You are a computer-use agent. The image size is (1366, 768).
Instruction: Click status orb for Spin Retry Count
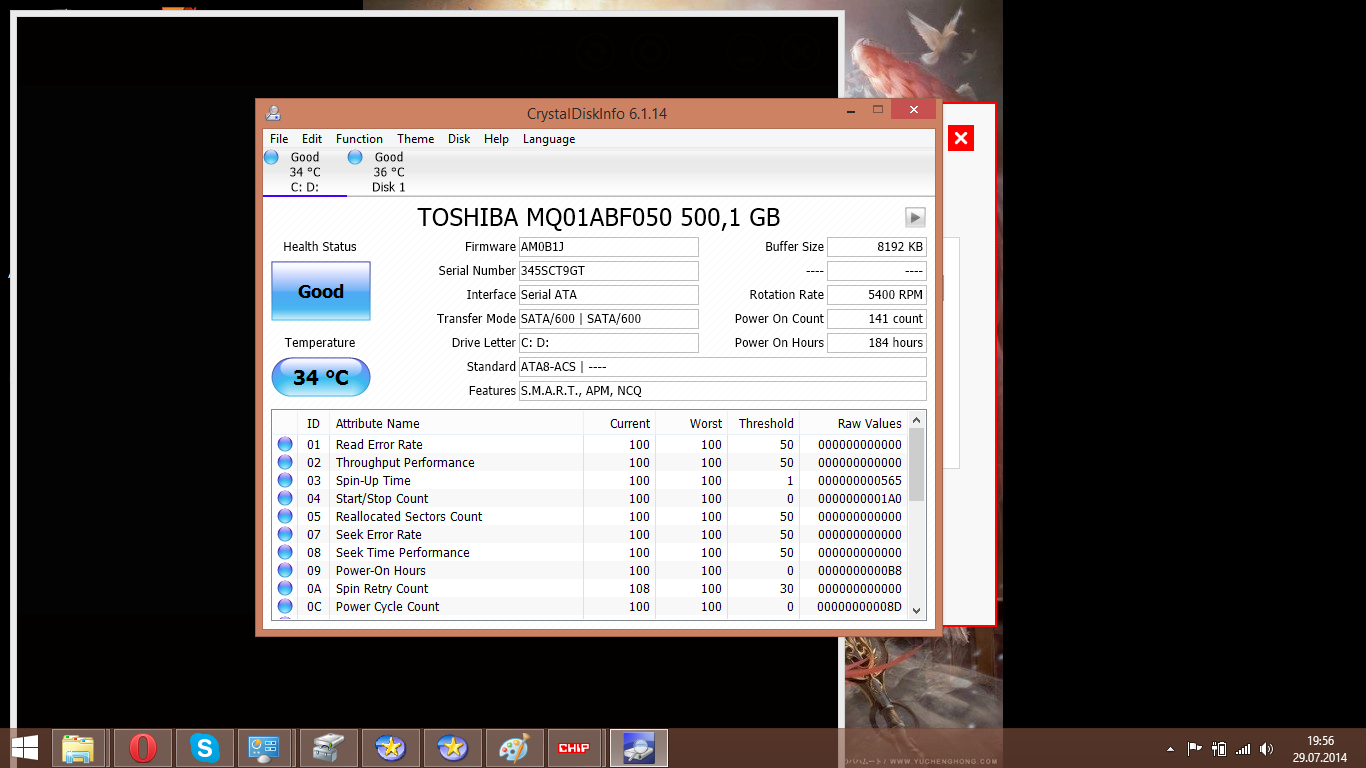[285, 588]
